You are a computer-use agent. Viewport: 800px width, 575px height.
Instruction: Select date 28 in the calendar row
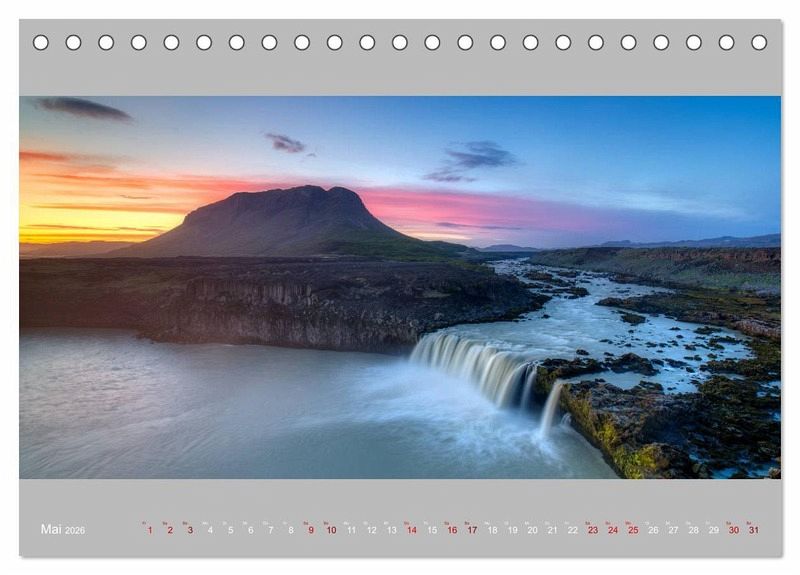[693, 530]
